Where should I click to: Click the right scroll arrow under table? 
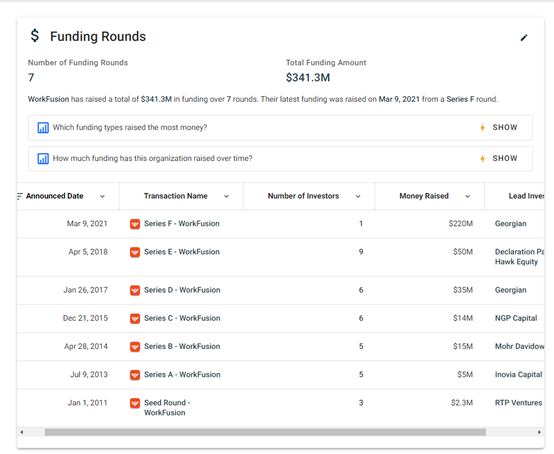pos(539,432)
